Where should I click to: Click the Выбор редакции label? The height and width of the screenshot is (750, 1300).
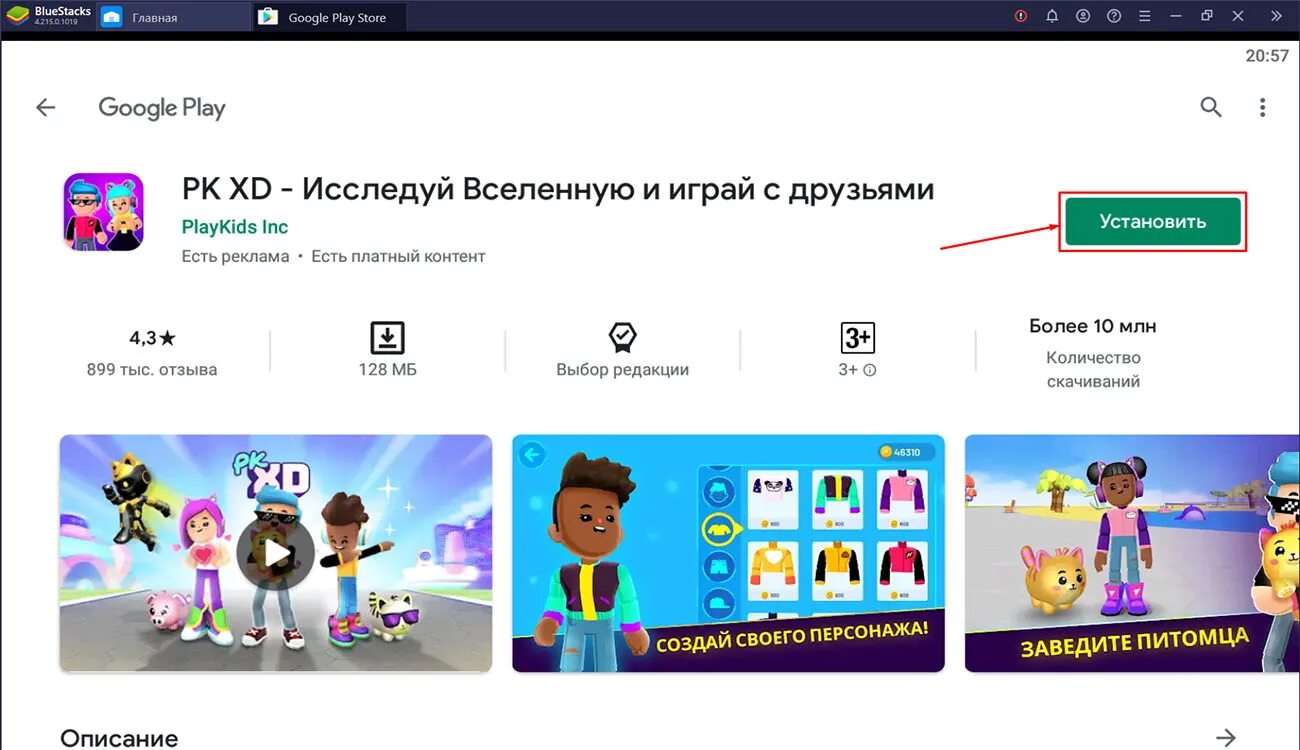pyautogui.click(x=623, y=370)
